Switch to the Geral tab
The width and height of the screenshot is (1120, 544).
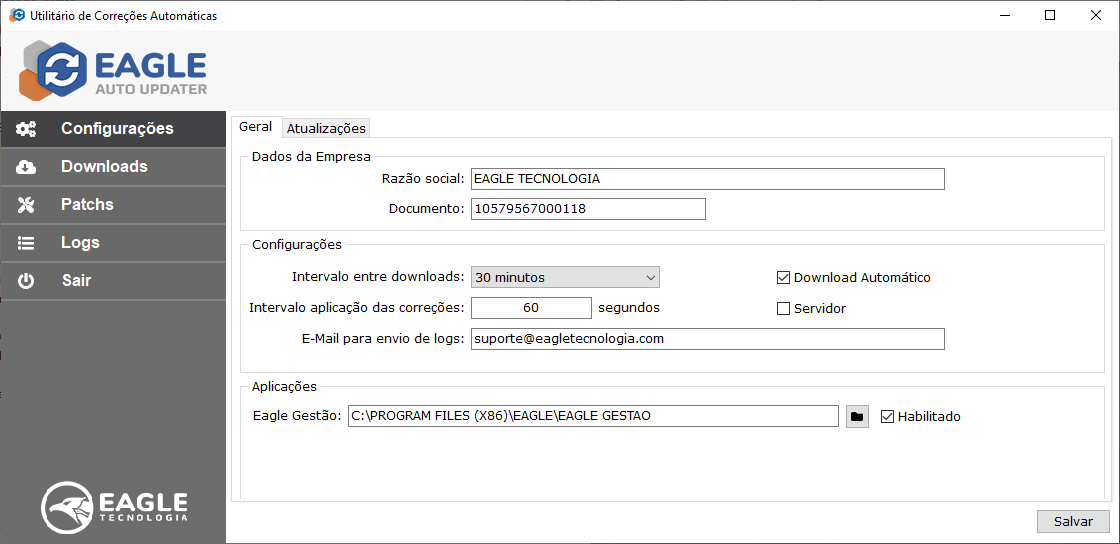tap(256, 126)
